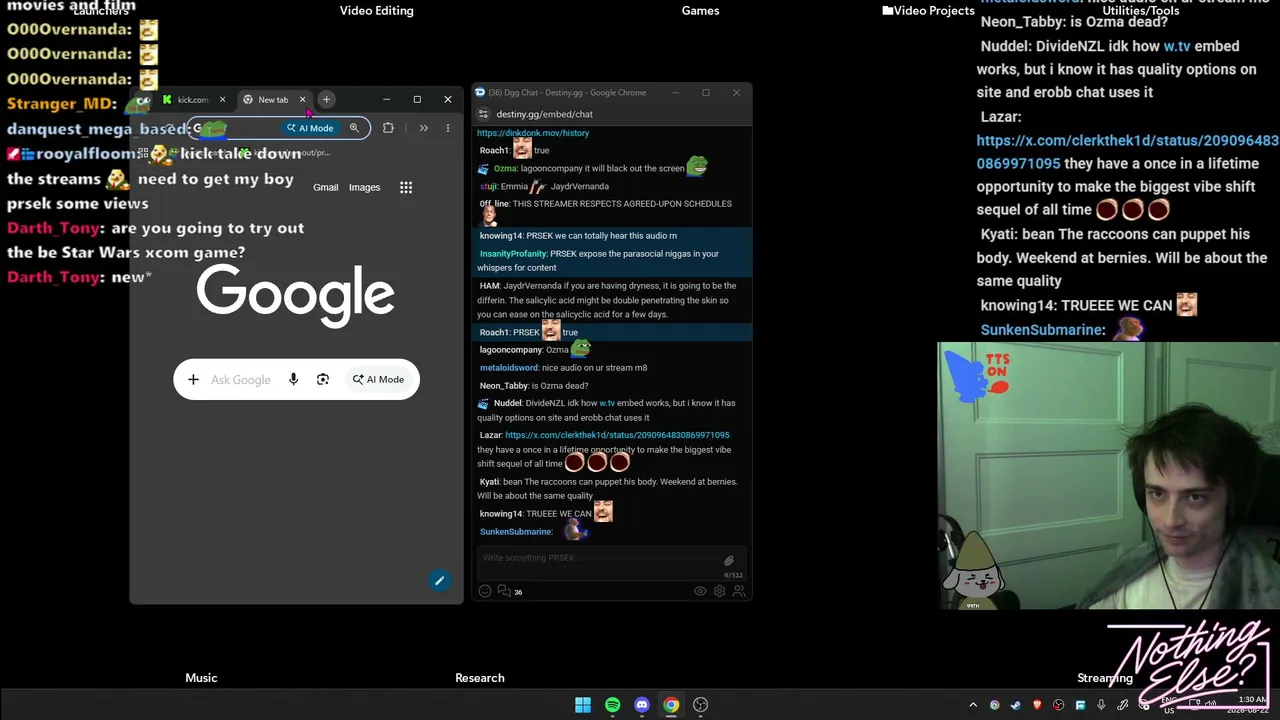Open Spotify from the taskbar

[x=612, y=705]
